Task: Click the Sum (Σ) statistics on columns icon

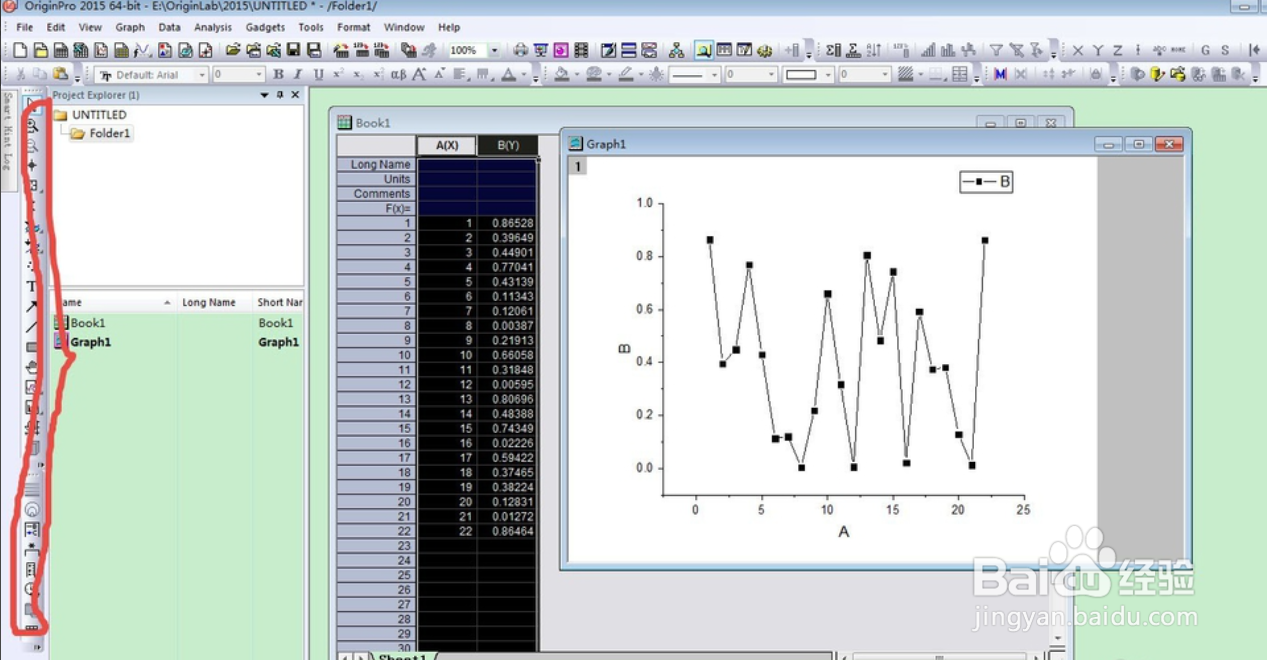Action: tap(833, 50)
